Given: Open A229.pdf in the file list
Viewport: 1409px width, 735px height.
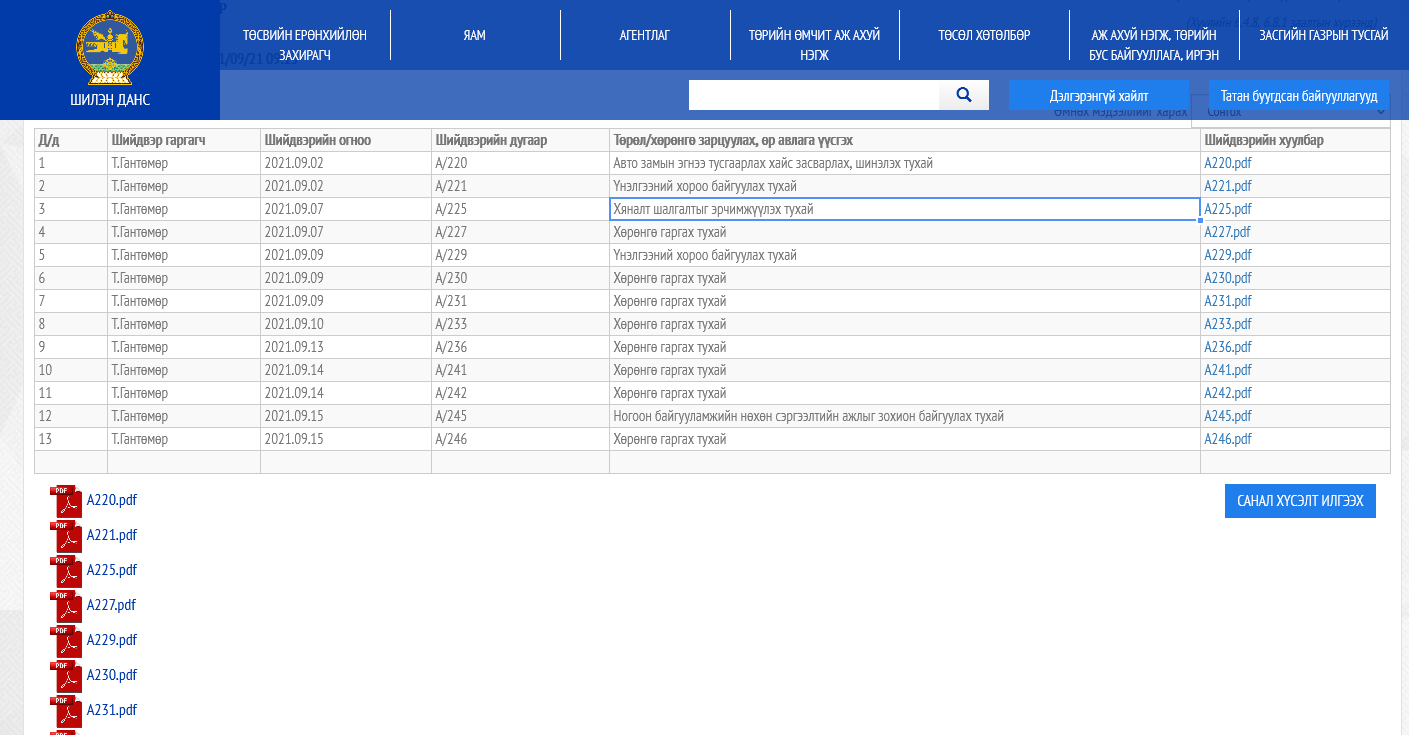Looking at the screenshot, I should click(x=112, y=640).
